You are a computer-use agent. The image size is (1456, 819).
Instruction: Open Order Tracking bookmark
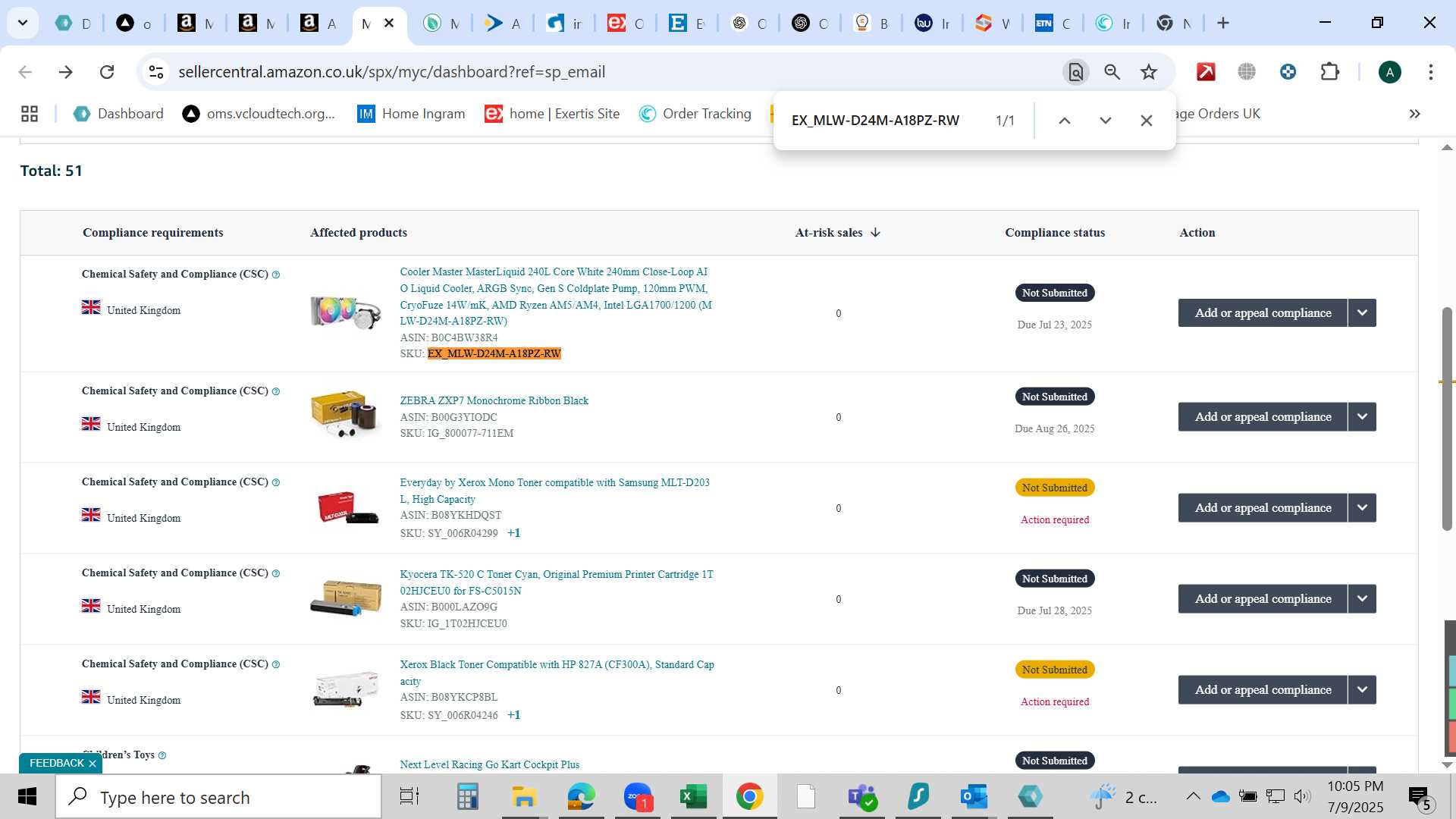tap(695, 114)
